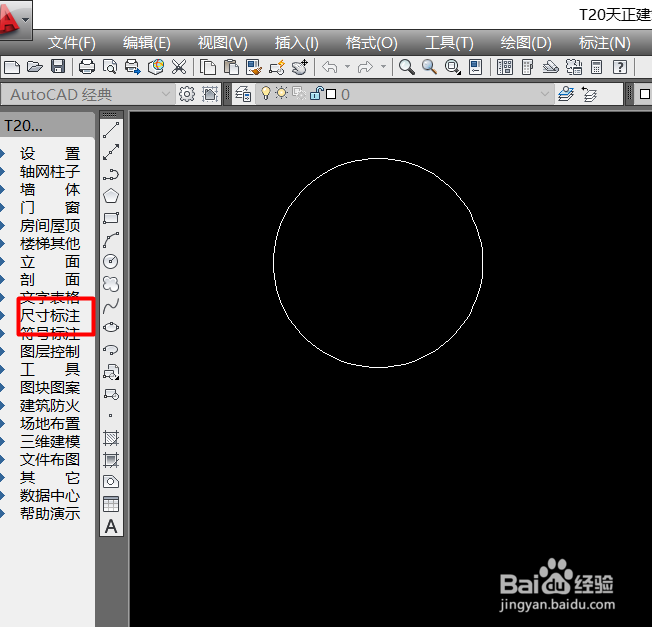Select the Line tool in draw toolbar
Screen dimensions: 652x627
tap(111, 130)
